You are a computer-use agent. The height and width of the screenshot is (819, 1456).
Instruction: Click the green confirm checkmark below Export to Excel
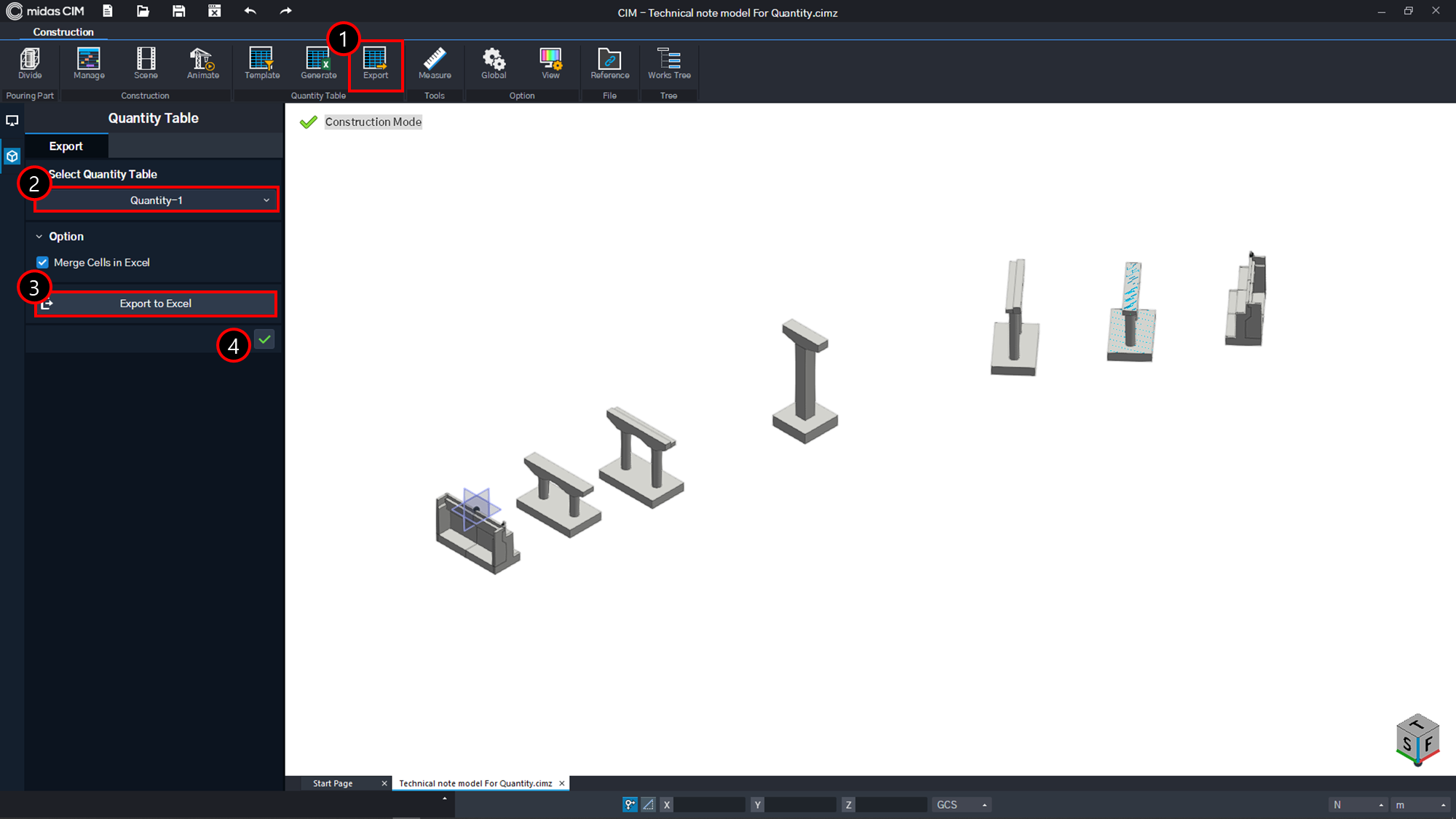[x=265, y=339]
